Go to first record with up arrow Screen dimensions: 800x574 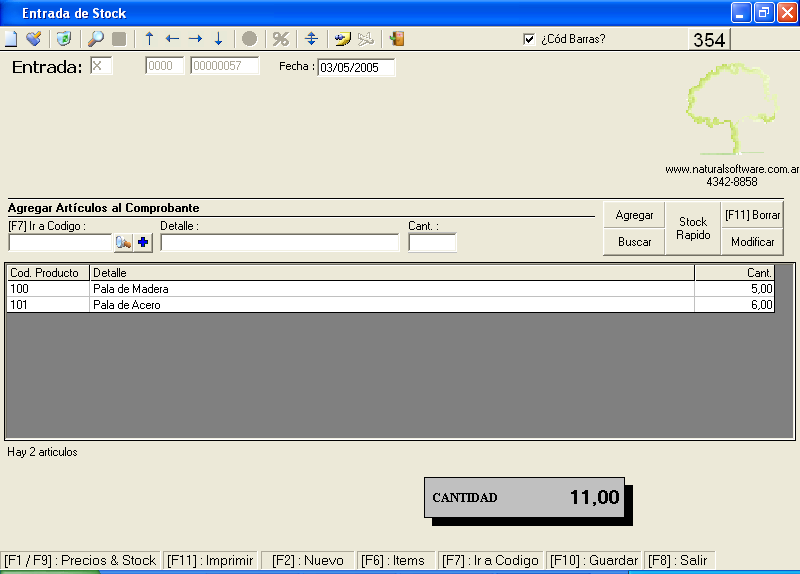point(149,39)
